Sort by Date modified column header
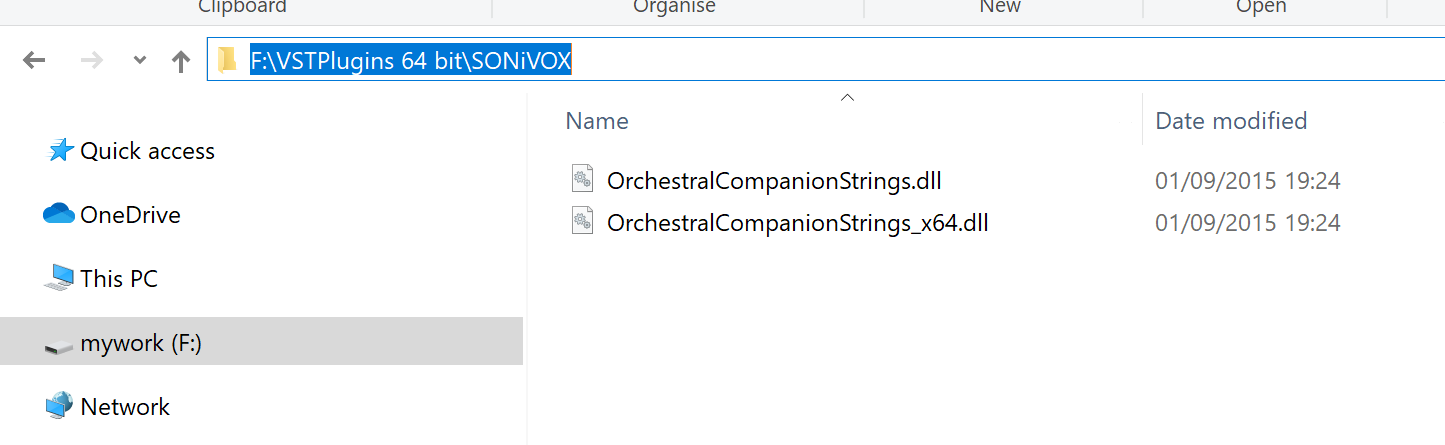 (1231, 121)
